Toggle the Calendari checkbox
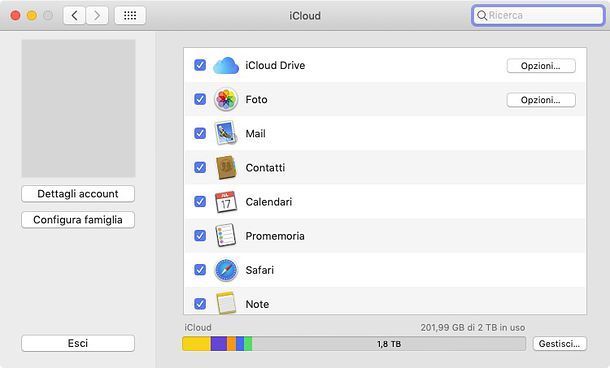This screenshot has height=368, width=610. point(200,202)
